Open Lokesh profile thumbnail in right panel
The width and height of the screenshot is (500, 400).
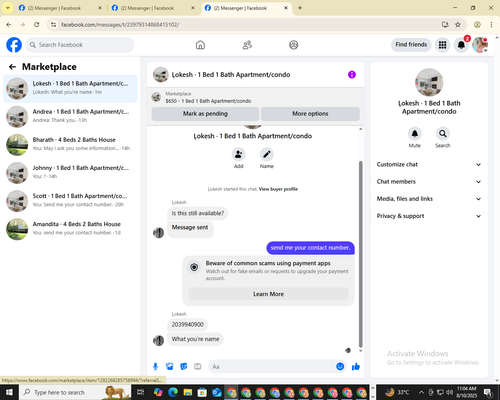coord(429,82)
